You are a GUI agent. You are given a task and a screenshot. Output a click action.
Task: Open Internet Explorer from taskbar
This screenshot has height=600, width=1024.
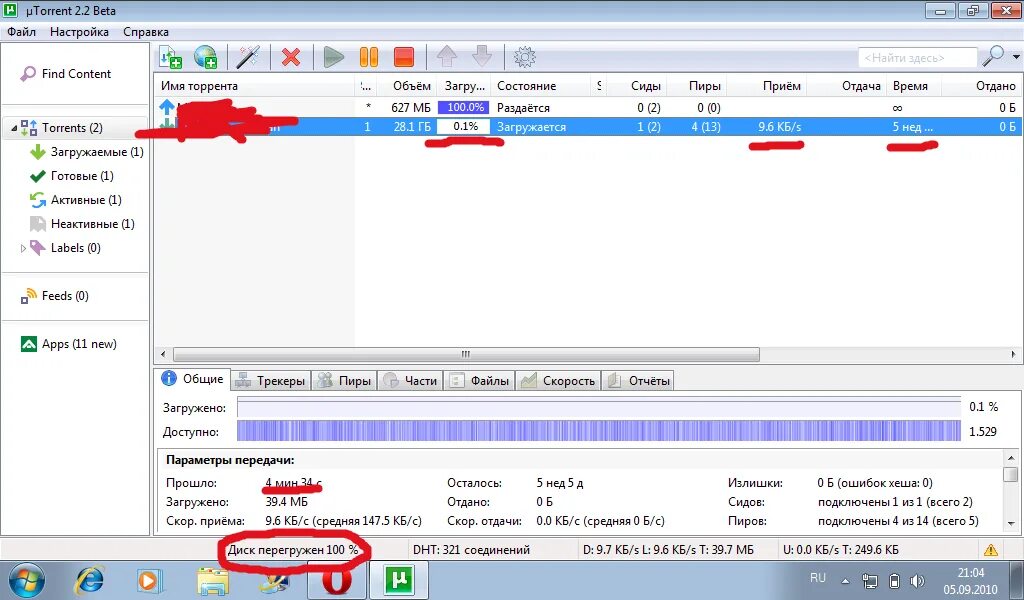pyautogui.click(x=89, y=580)
